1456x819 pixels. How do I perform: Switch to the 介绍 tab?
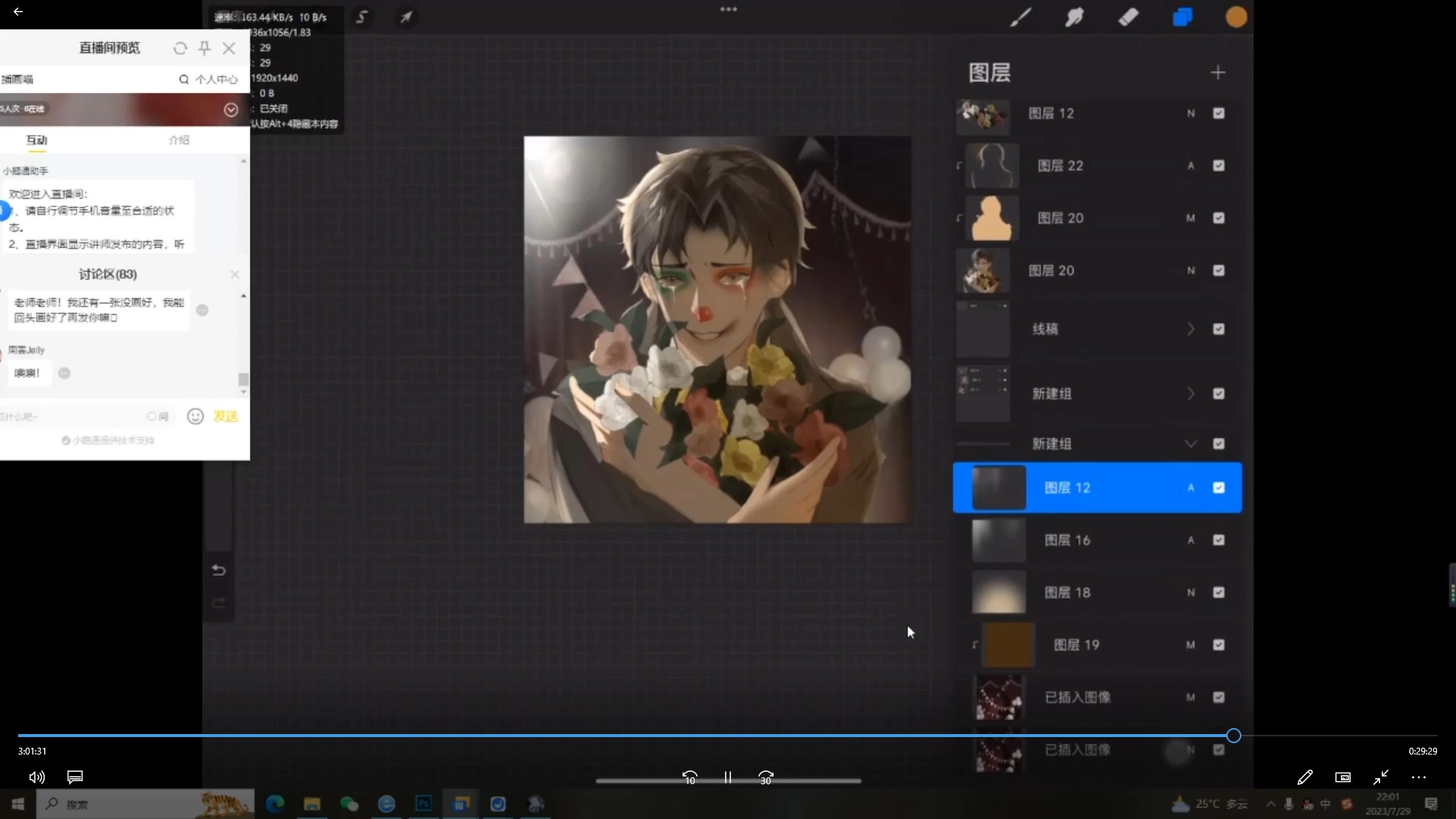click(179, 140)
